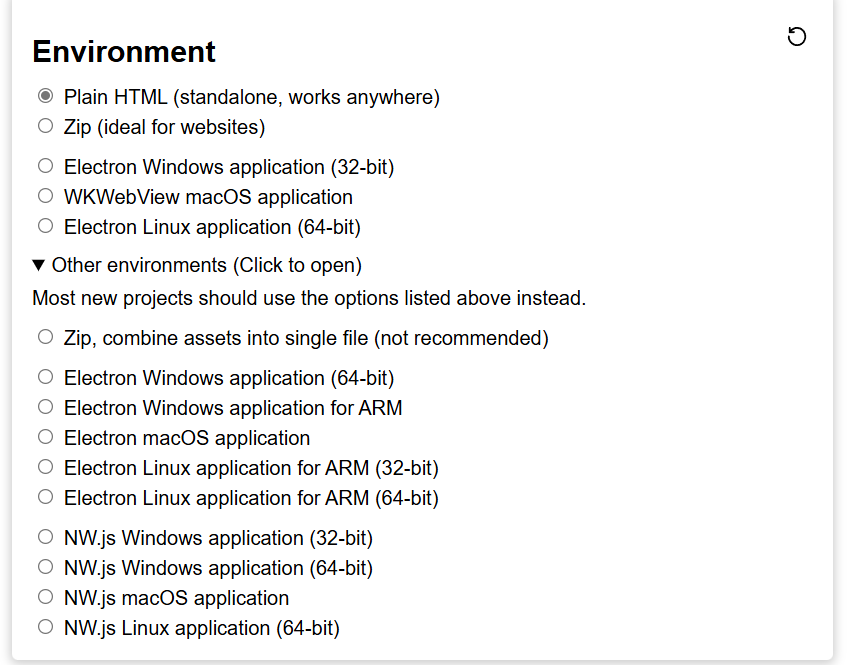Select Electron Windows application (64-bit)

coord(45,377)
